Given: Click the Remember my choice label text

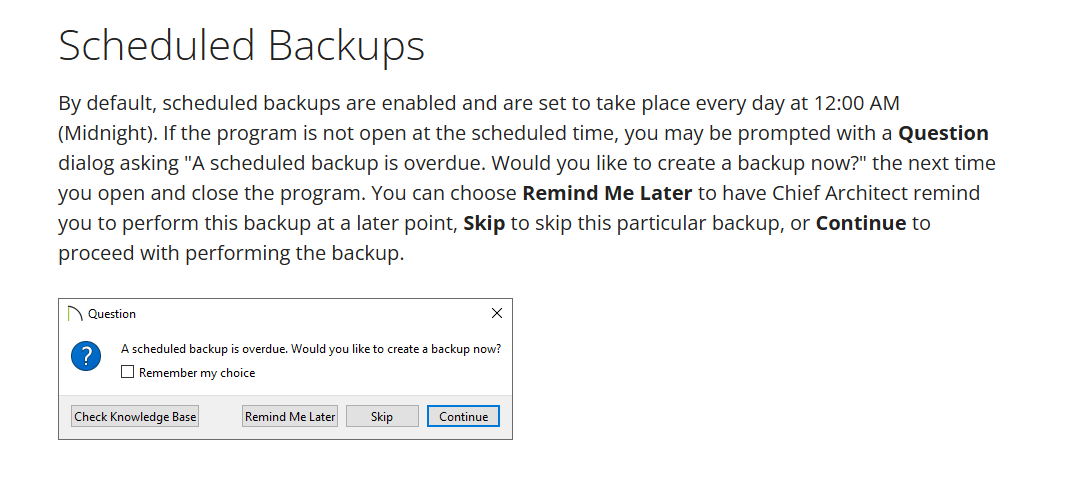Looking at the screenshot, I should click(197, 373).
